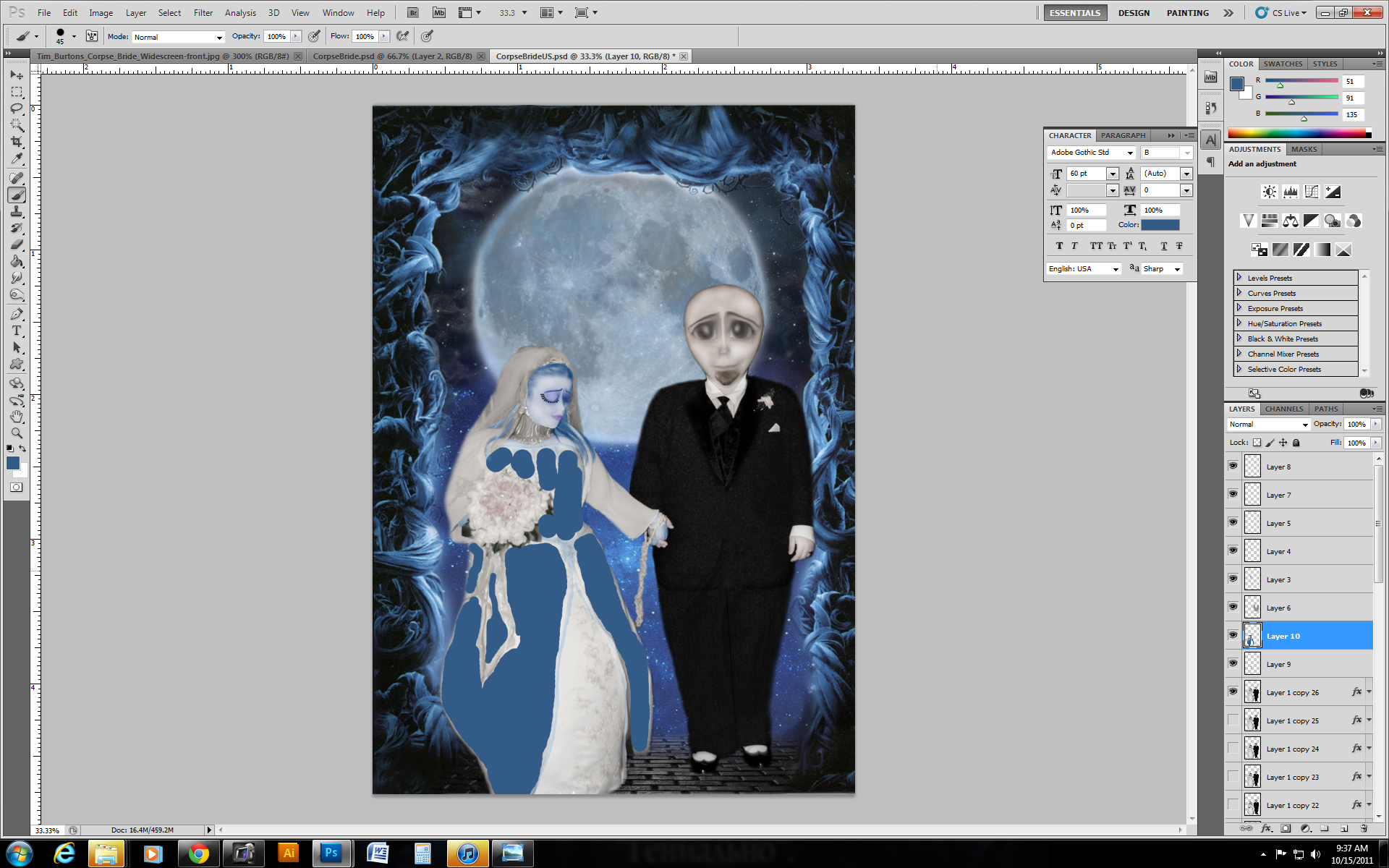Select the Crop tool
Image resolution: width=1389 pixels, height=868 pixels.
pyautogui.click(x=17, y=142)
